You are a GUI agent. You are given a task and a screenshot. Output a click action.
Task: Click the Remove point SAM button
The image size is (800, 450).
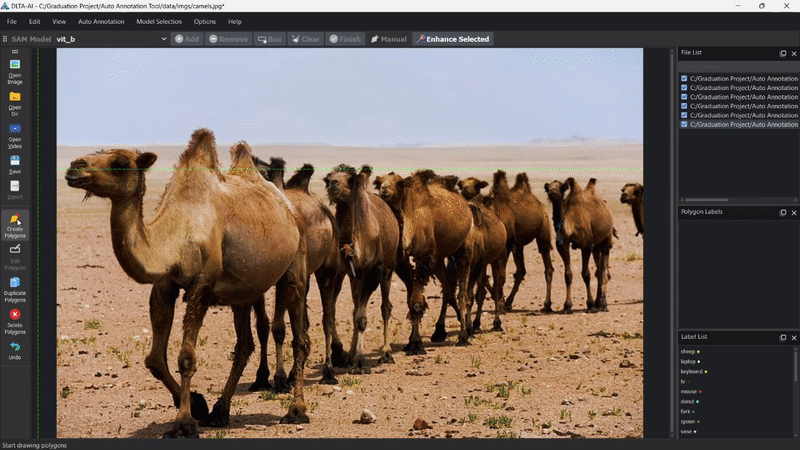click(229, 39)
